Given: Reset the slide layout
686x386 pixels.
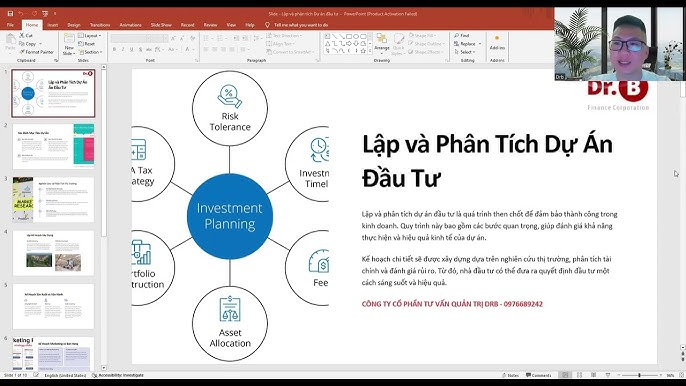Looking at the screenshot, I should (x=87, y=44).
